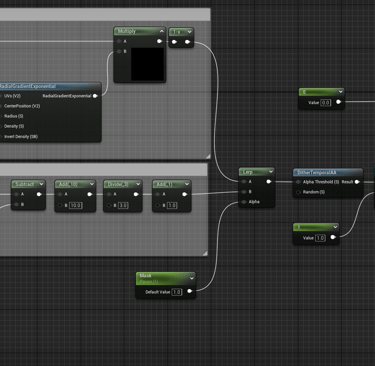Select the Lerp node by its title

248,172
